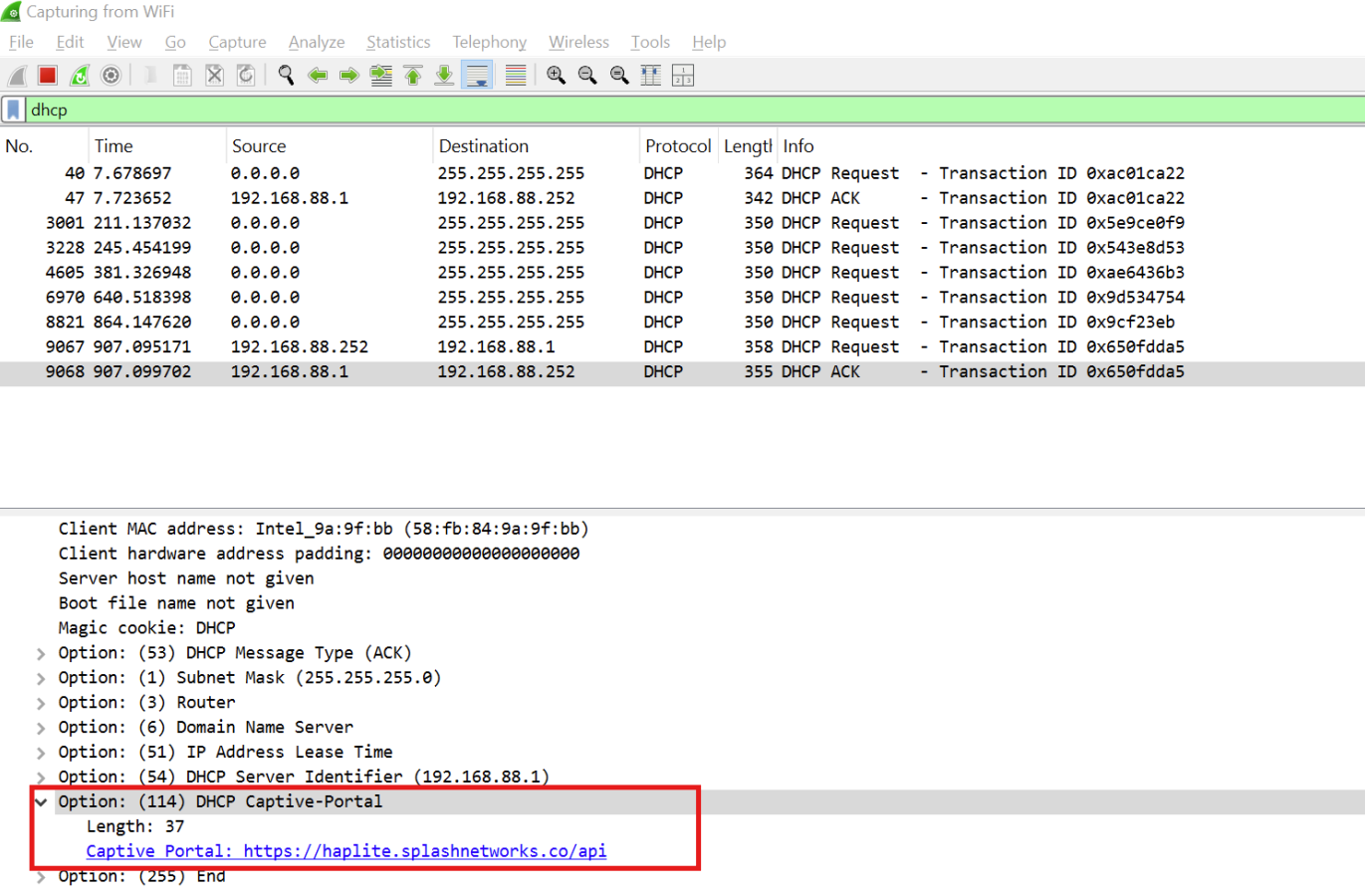The height and width of the screenshot is (896, 1365).
Task: Select packet 9067 DHCP Request row
Action: click(682, 347)
